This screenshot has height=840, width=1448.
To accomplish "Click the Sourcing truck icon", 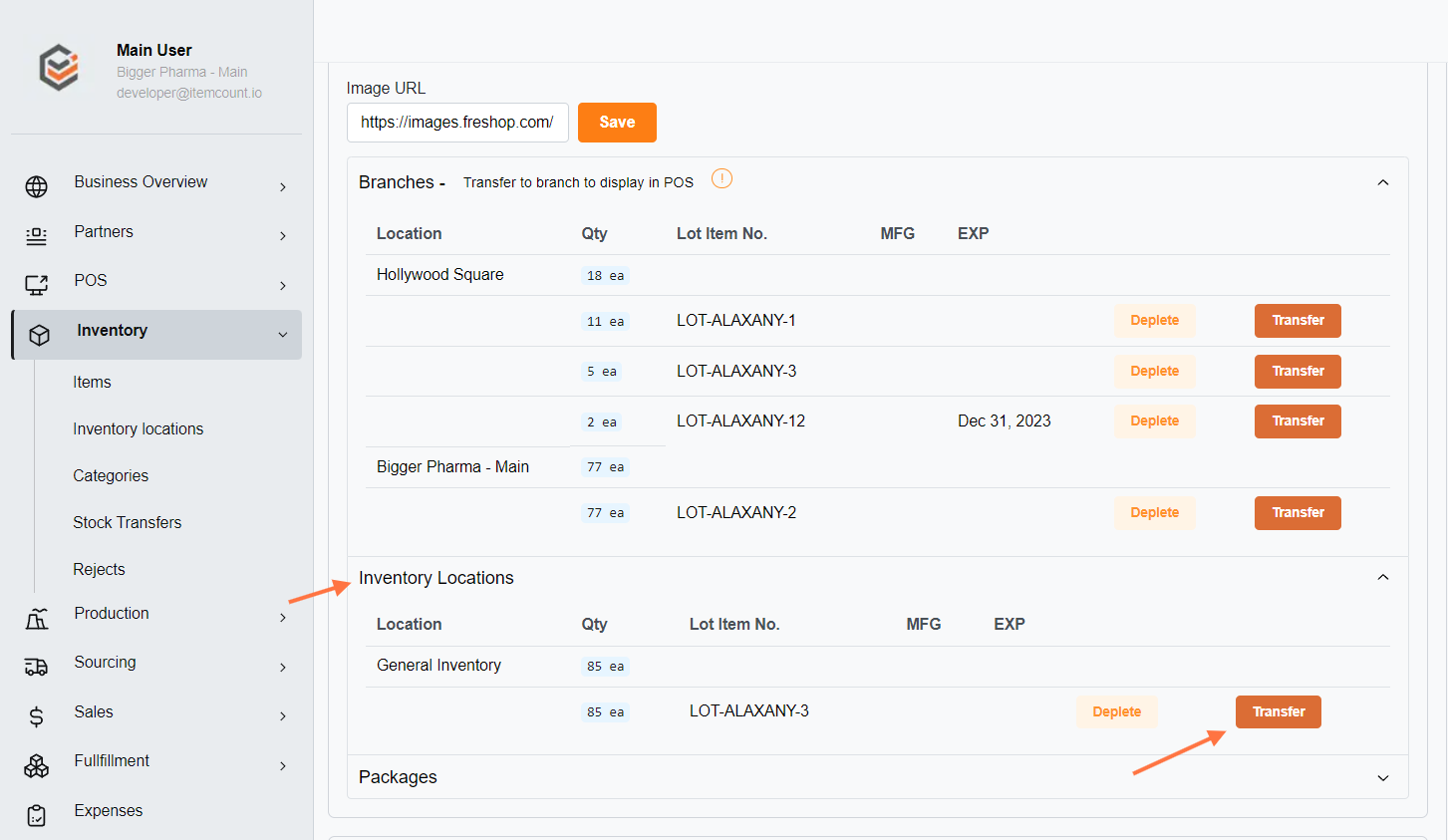I will point(37,667).
